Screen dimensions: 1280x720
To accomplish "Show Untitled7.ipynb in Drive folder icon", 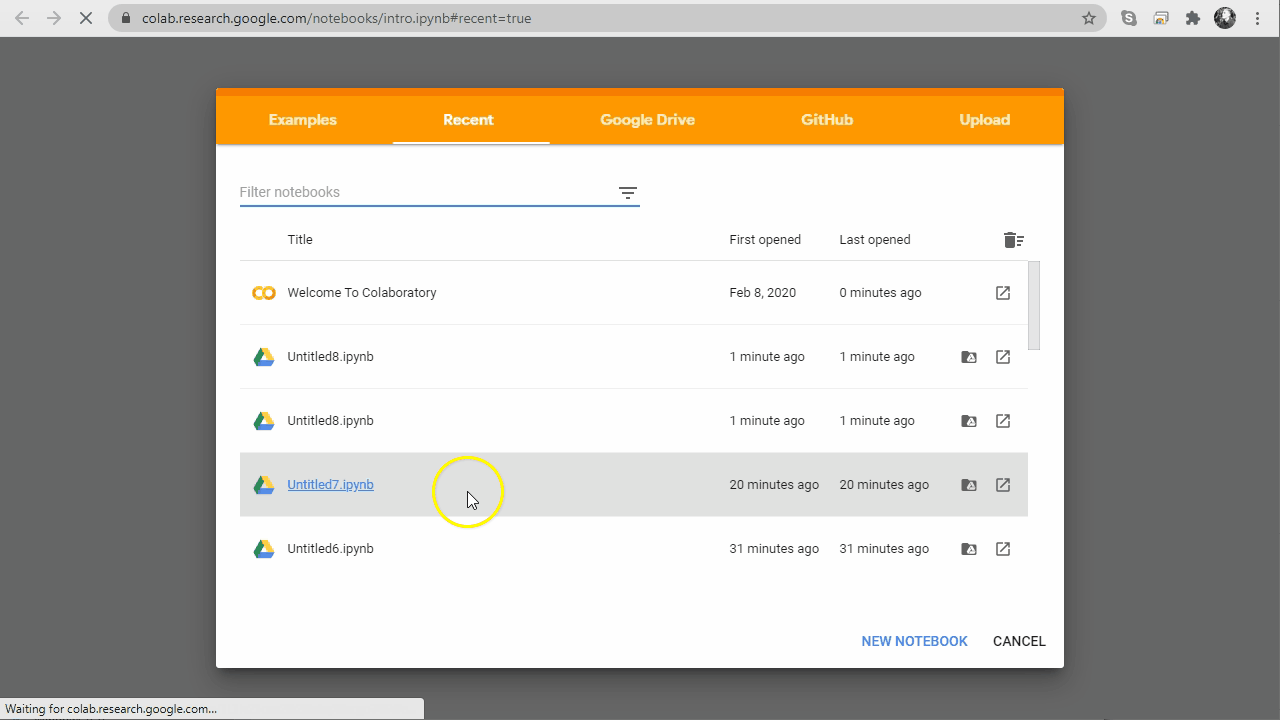I will tap(969, 485).
